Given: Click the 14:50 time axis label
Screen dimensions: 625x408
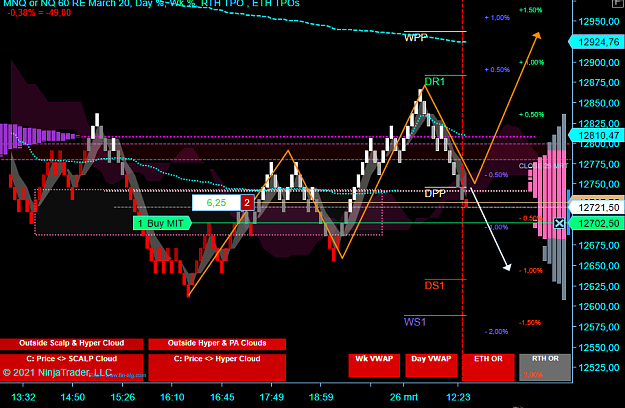Looking at the screenshot, I should click(x=73, y=397).
